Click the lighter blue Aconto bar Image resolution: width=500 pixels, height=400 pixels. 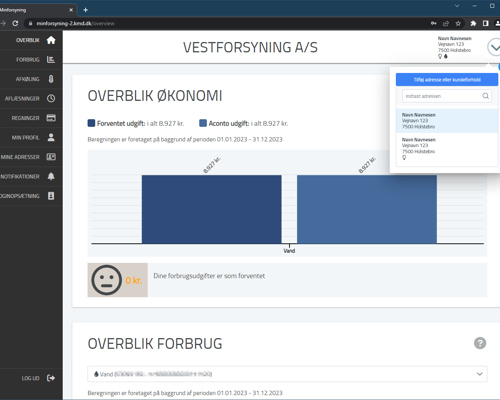coord(367,209)
